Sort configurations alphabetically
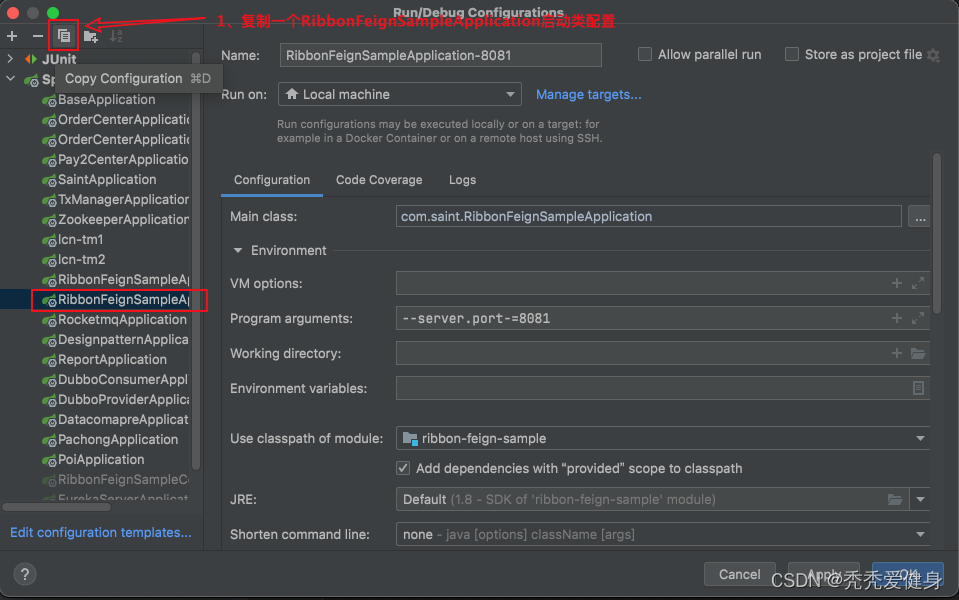Screen dimensions: 959x600 [116, 36]
